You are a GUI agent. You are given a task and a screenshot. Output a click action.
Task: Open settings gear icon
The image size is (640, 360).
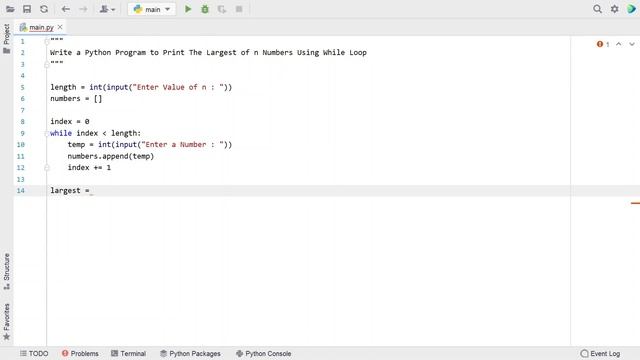tap(614, 9)
